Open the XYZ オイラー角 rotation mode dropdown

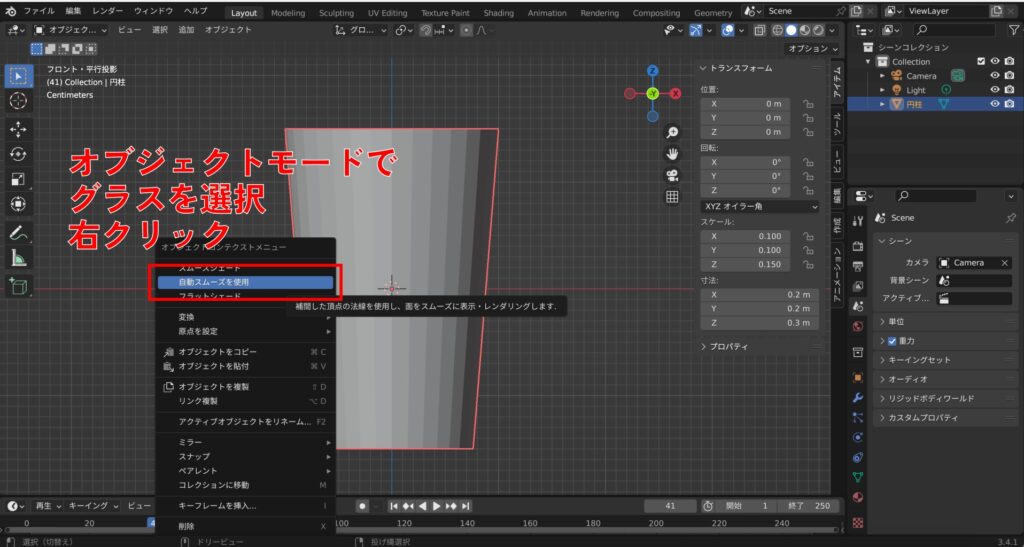point(759,205)
